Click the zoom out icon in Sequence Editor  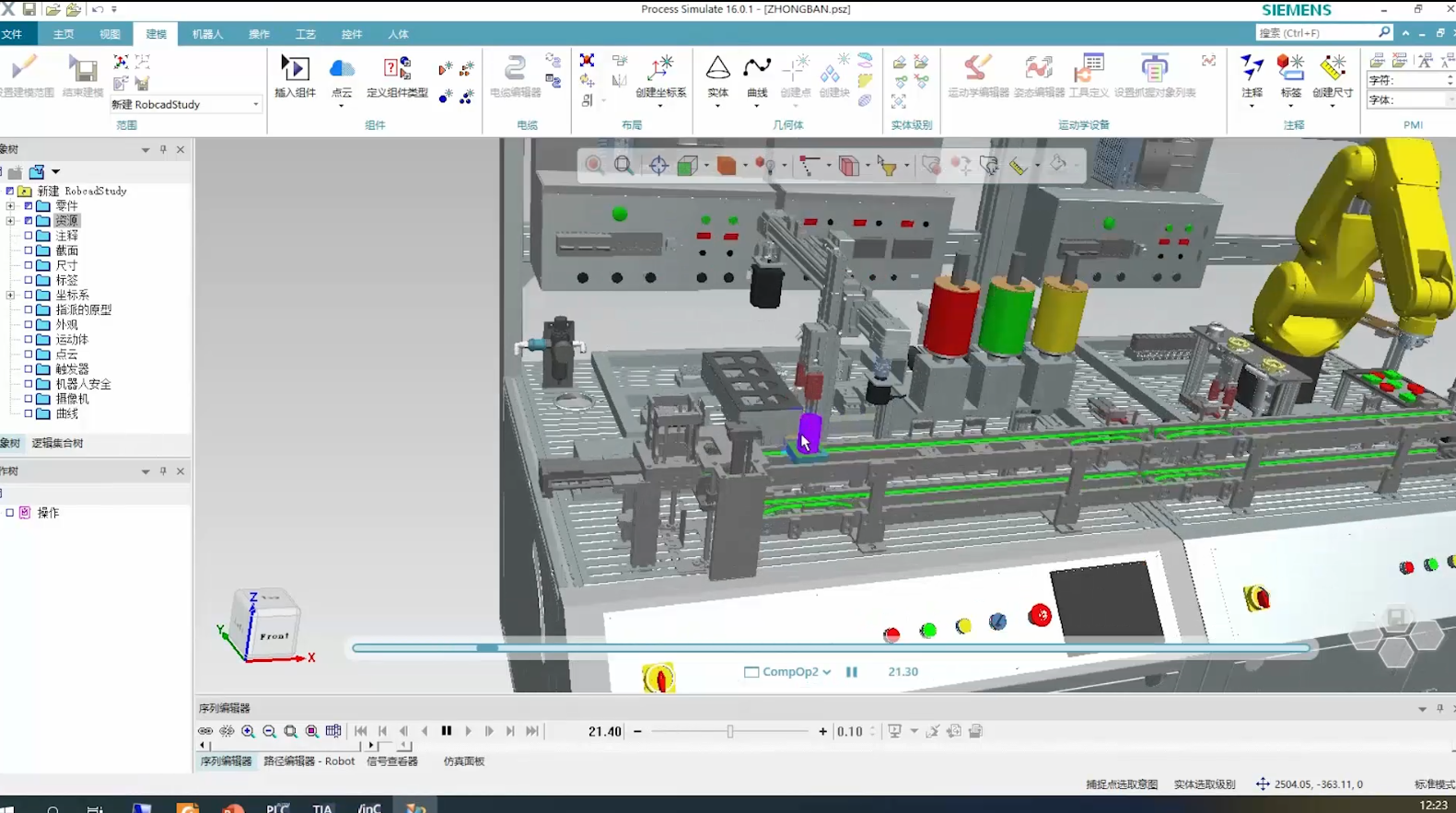(269, 731)
